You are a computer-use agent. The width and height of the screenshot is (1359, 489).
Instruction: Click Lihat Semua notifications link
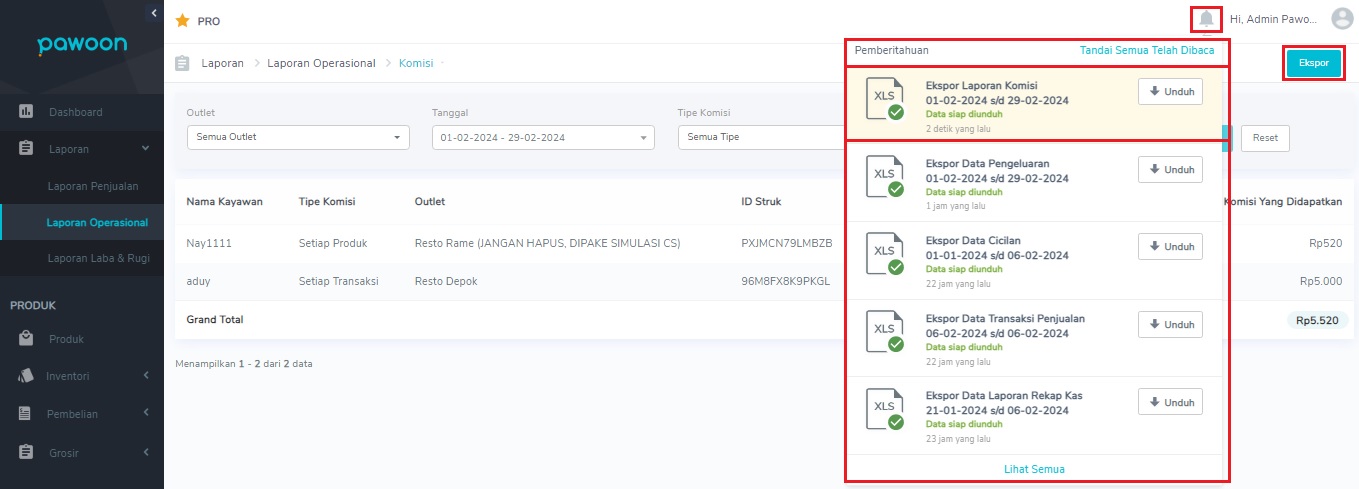point(1034,469)
